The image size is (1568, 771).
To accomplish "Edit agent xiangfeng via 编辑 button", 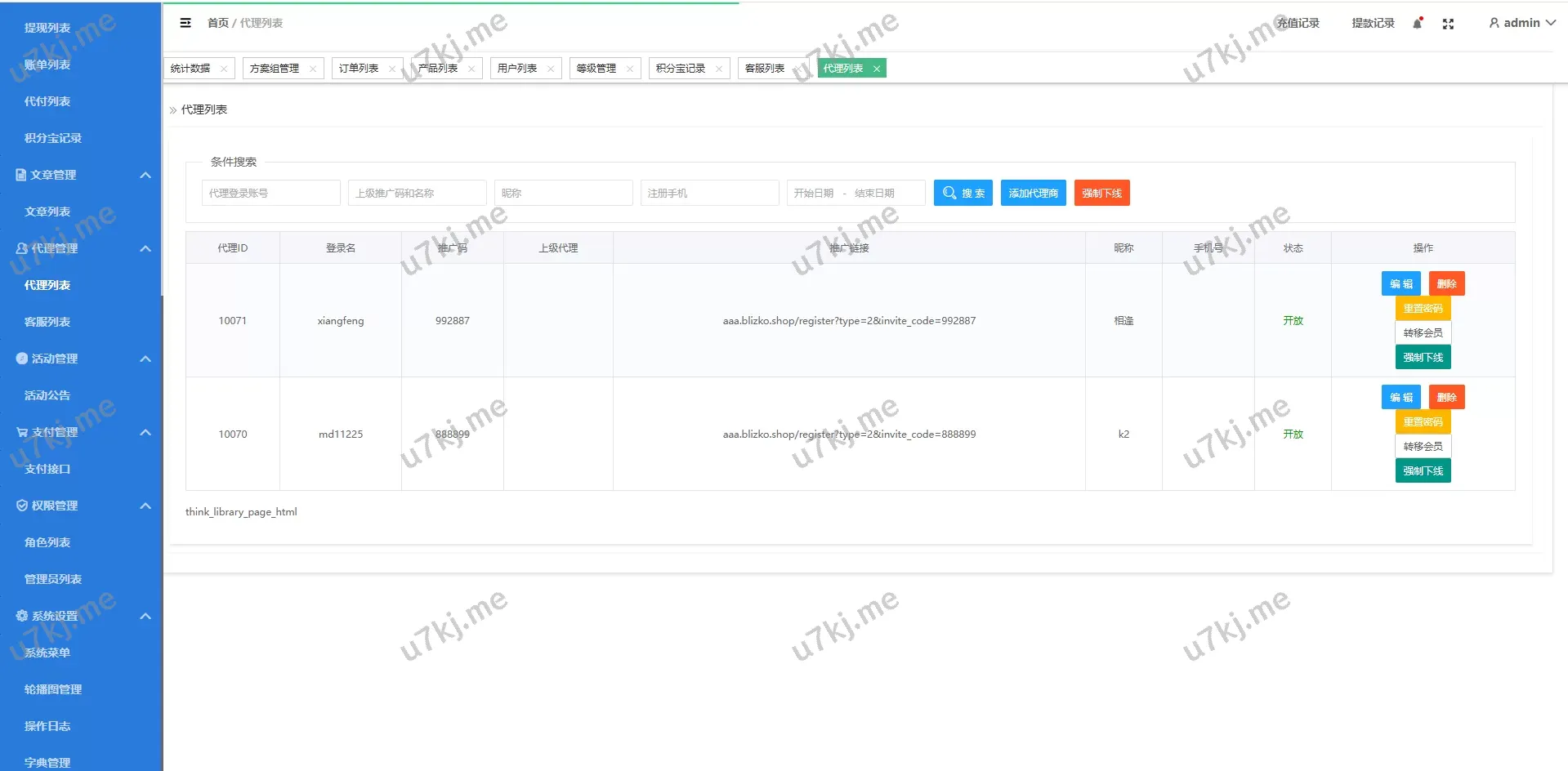I will pos(1400,283).
